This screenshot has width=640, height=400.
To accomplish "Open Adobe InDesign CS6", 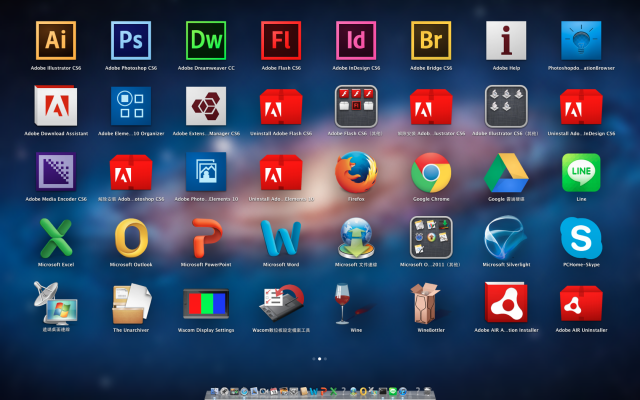I will [356, 40].
